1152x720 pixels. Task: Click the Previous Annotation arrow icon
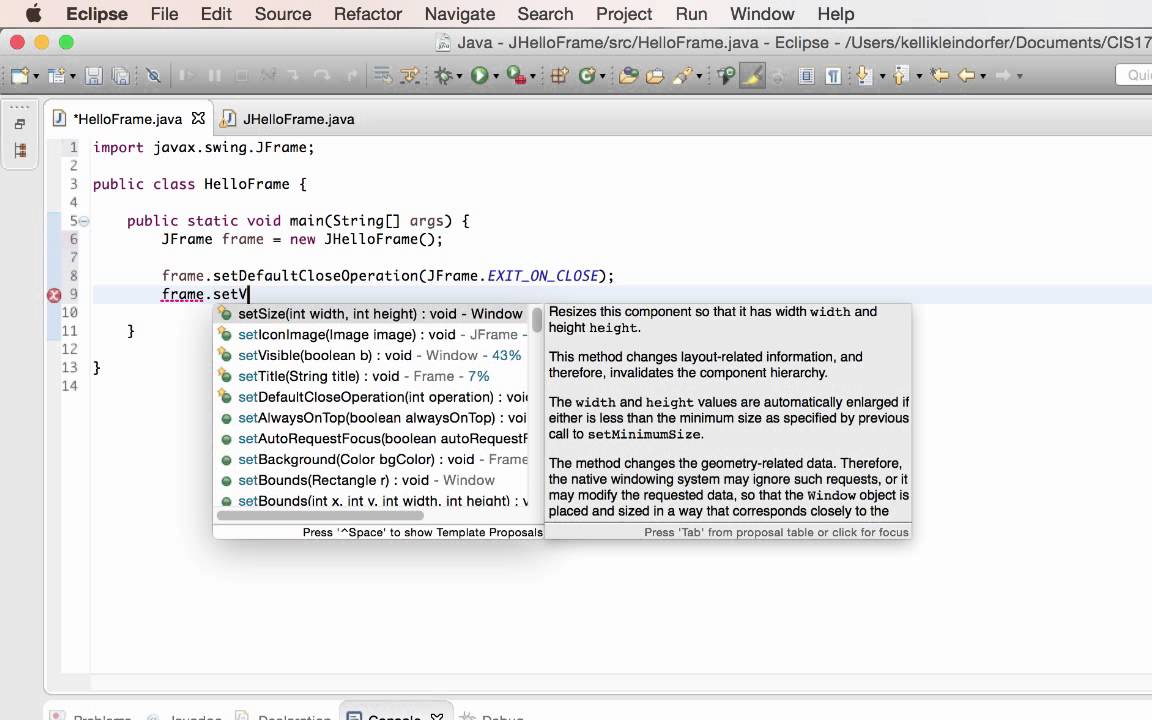pos(900,75)
